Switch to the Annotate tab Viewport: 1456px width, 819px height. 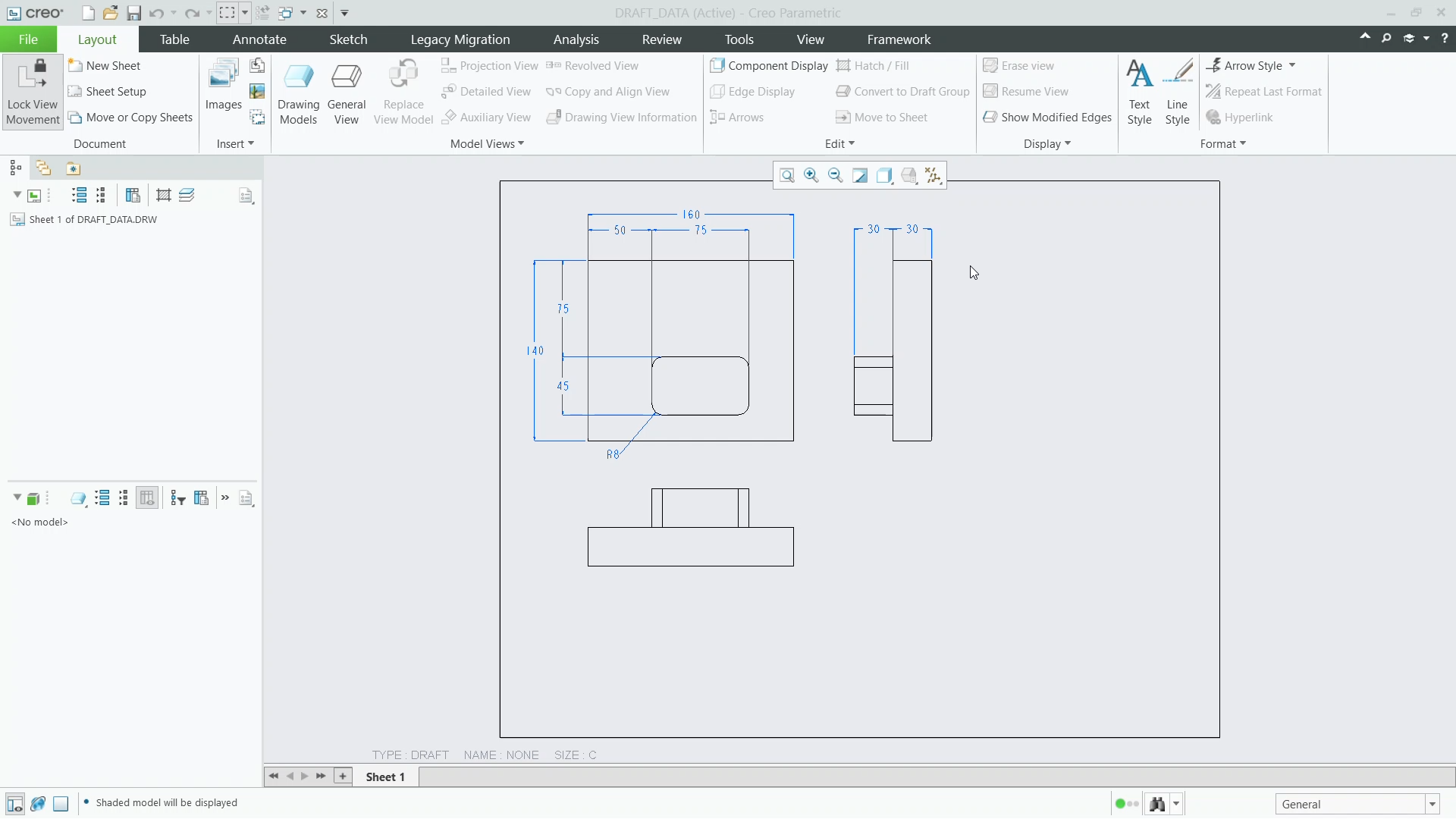[259, 39]
